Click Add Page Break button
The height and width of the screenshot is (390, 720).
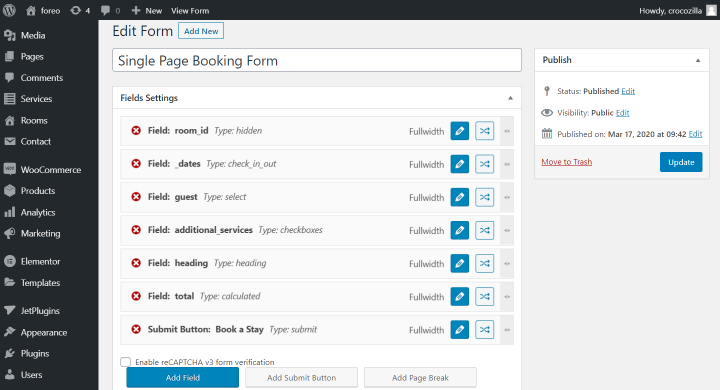(x=420, y=378)
